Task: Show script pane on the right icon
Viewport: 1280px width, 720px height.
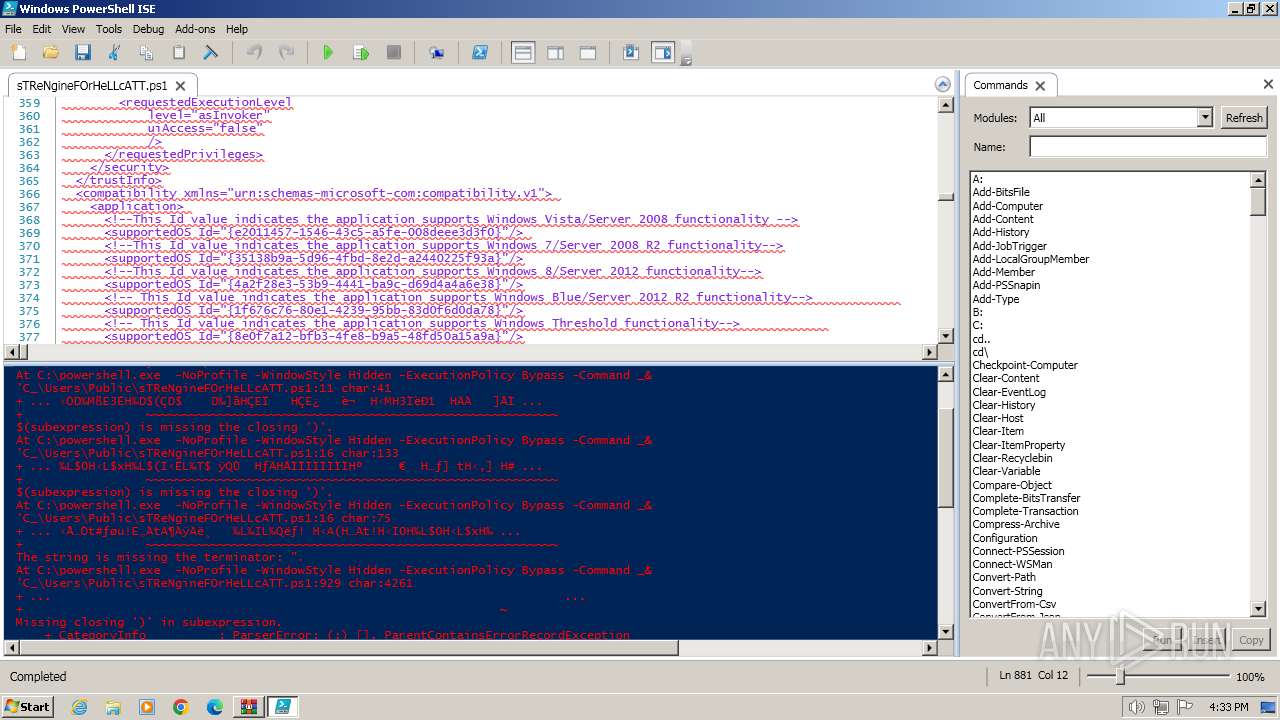Action: click(556, 53)
